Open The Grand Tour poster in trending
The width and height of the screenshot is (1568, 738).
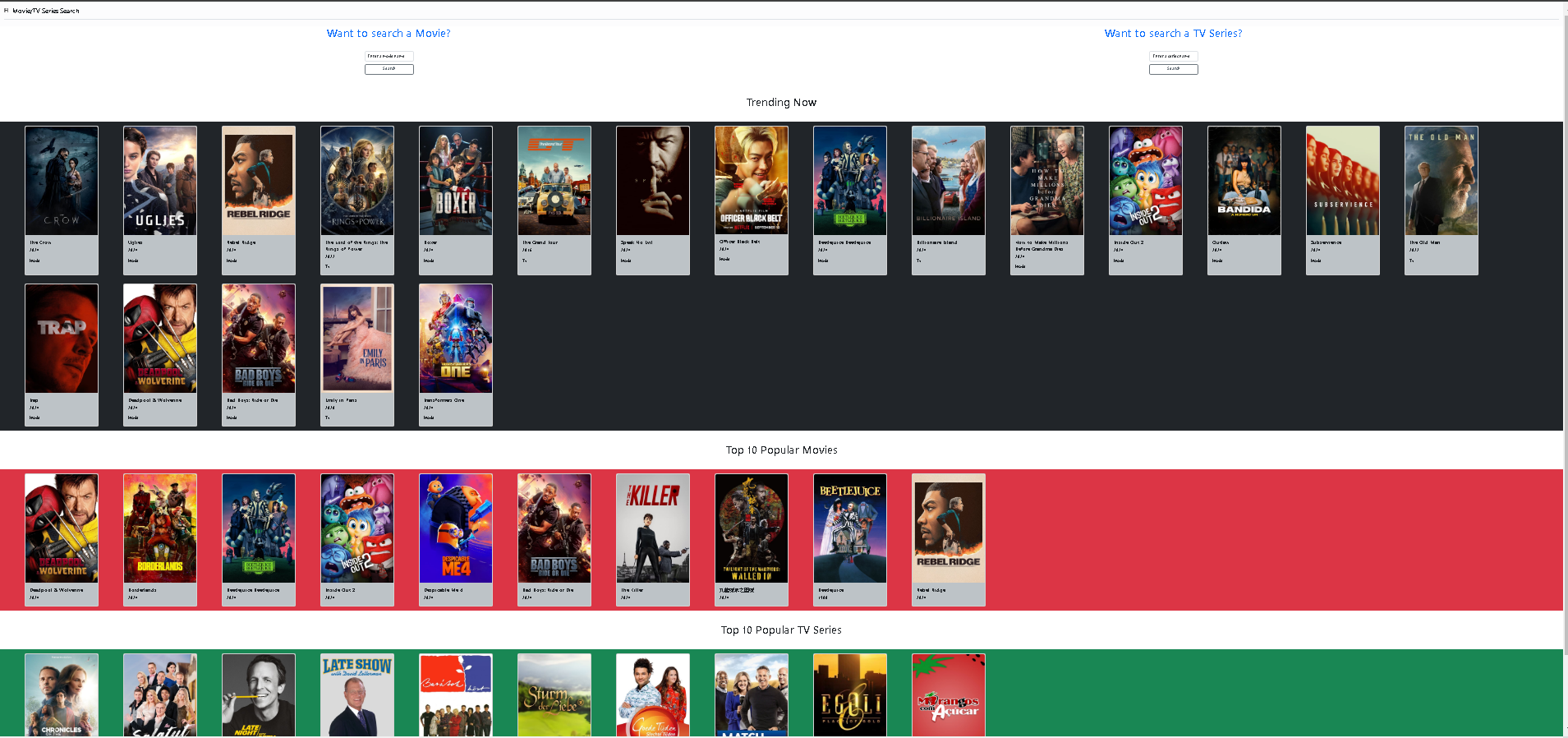[x=554, y=181]
